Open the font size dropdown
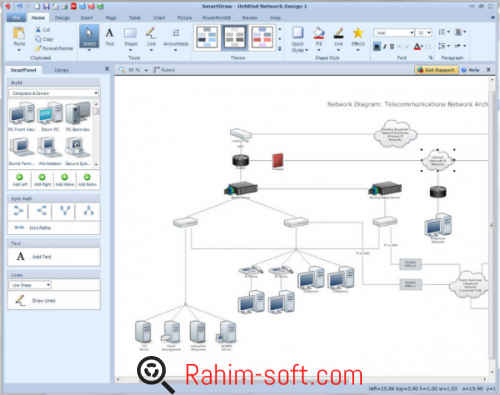500x395 pixels. tap(429, 33)
